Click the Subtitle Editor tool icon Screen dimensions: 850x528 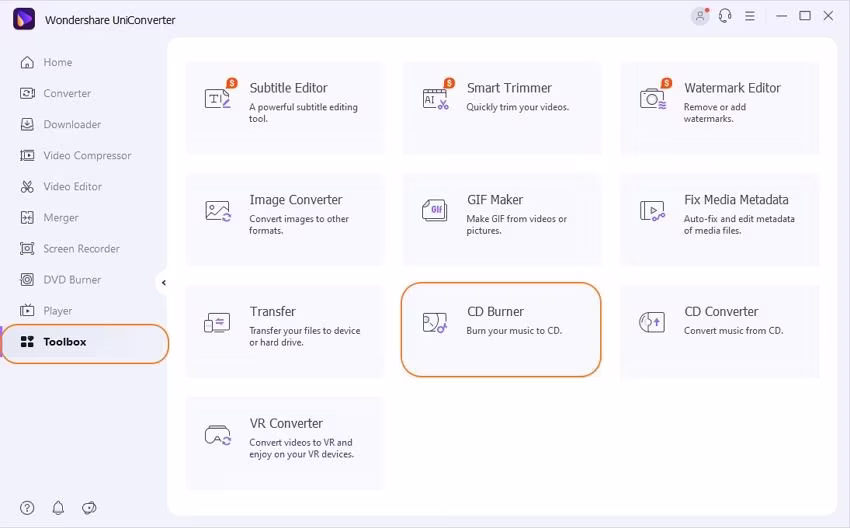[218, 97]
